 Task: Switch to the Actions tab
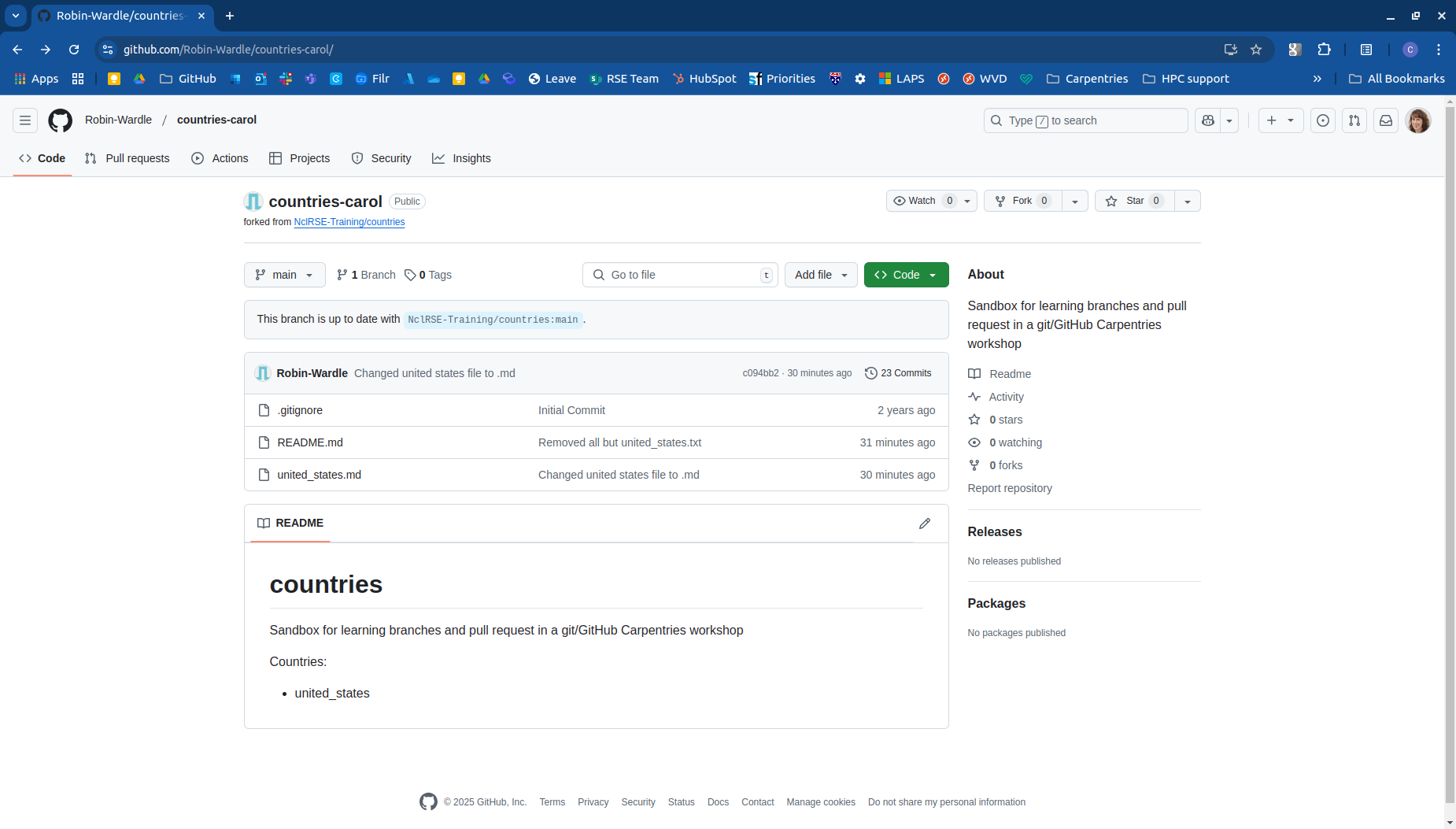click(220, 158)
